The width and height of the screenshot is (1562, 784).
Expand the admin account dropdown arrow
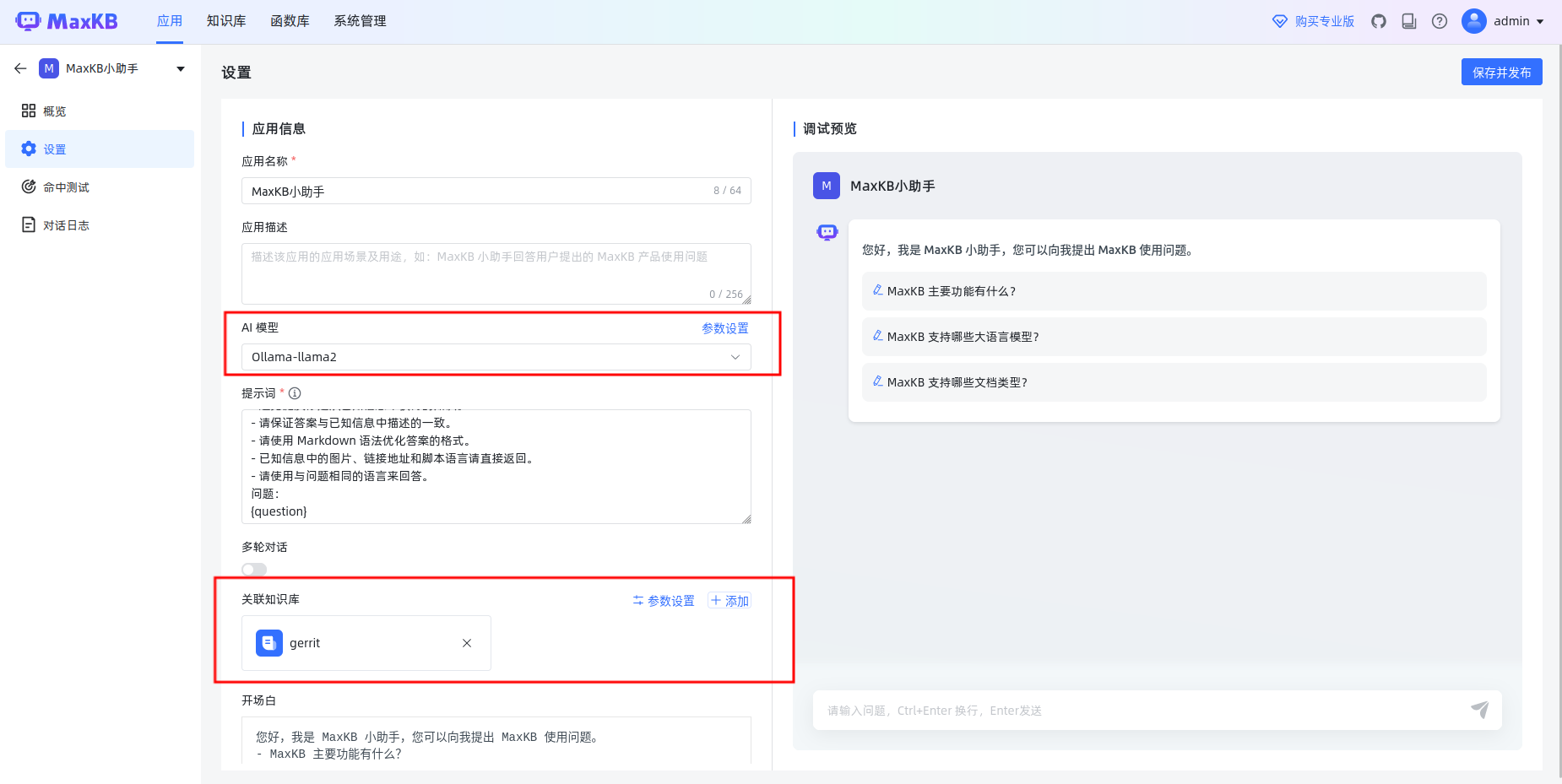[x=1540, y=22]
